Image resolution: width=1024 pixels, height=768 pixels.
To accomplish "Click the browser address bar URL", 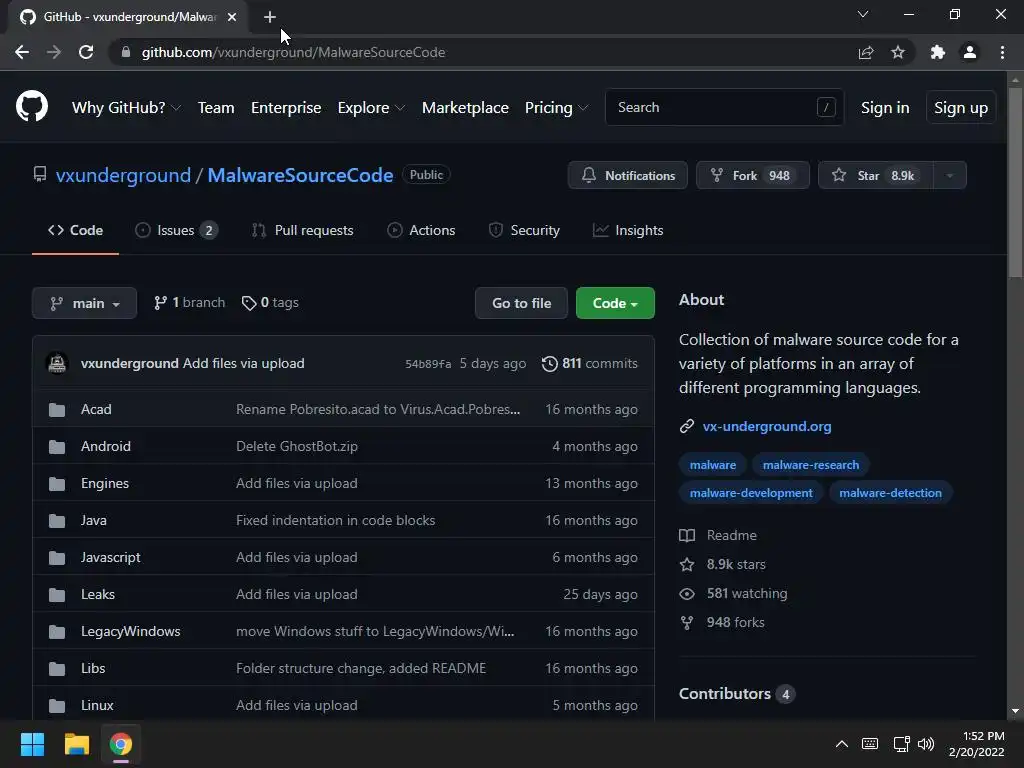I will (293, 52).
